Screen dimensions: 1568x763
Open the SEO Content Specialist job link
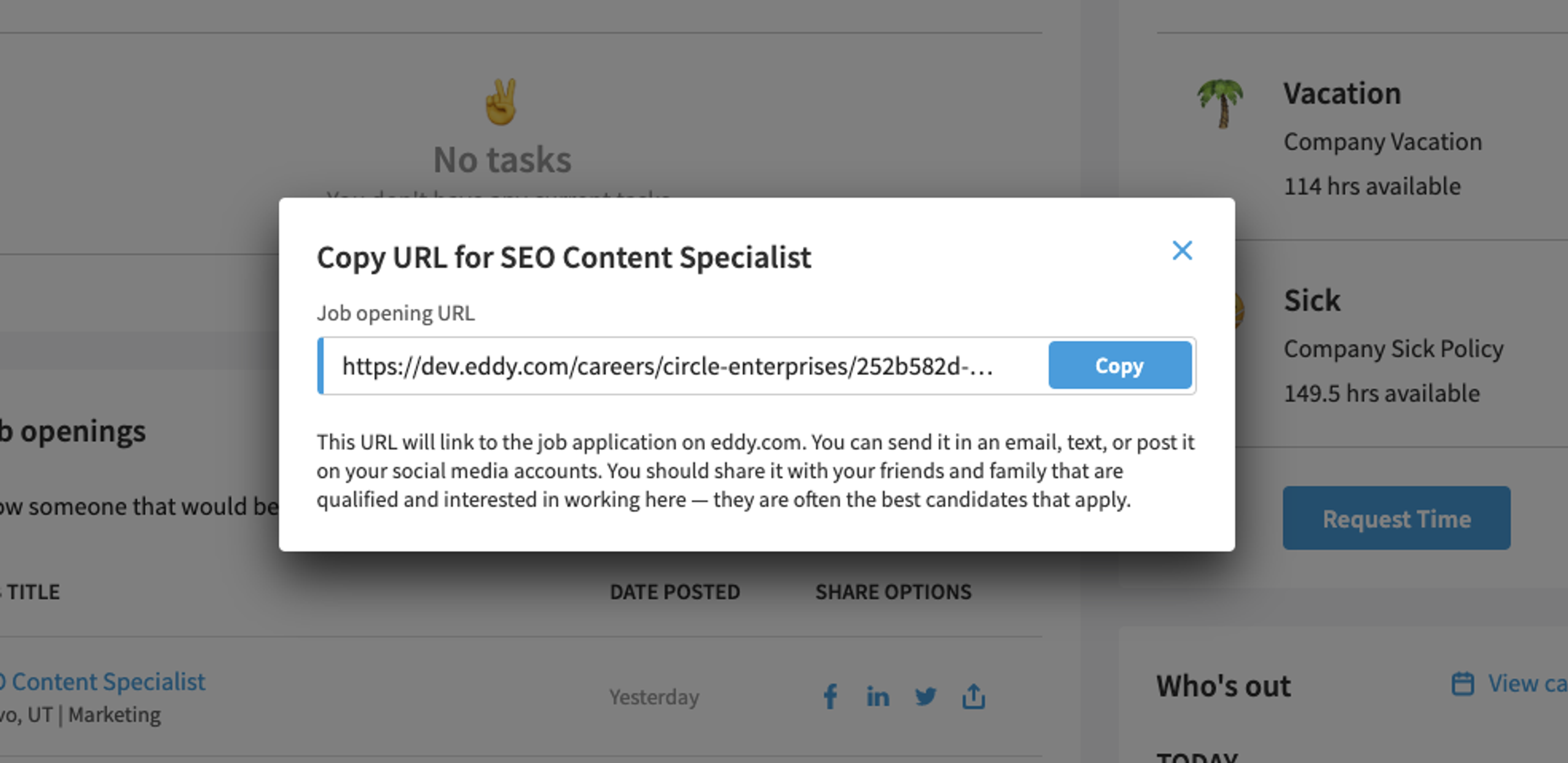click(x=103, y=681)
